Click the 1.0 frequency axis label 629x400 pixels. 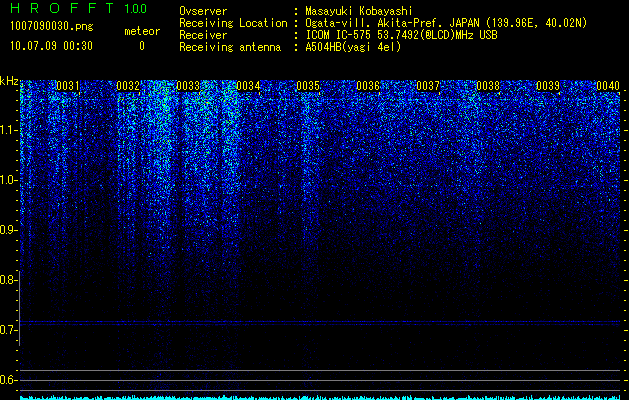(8, 180)
